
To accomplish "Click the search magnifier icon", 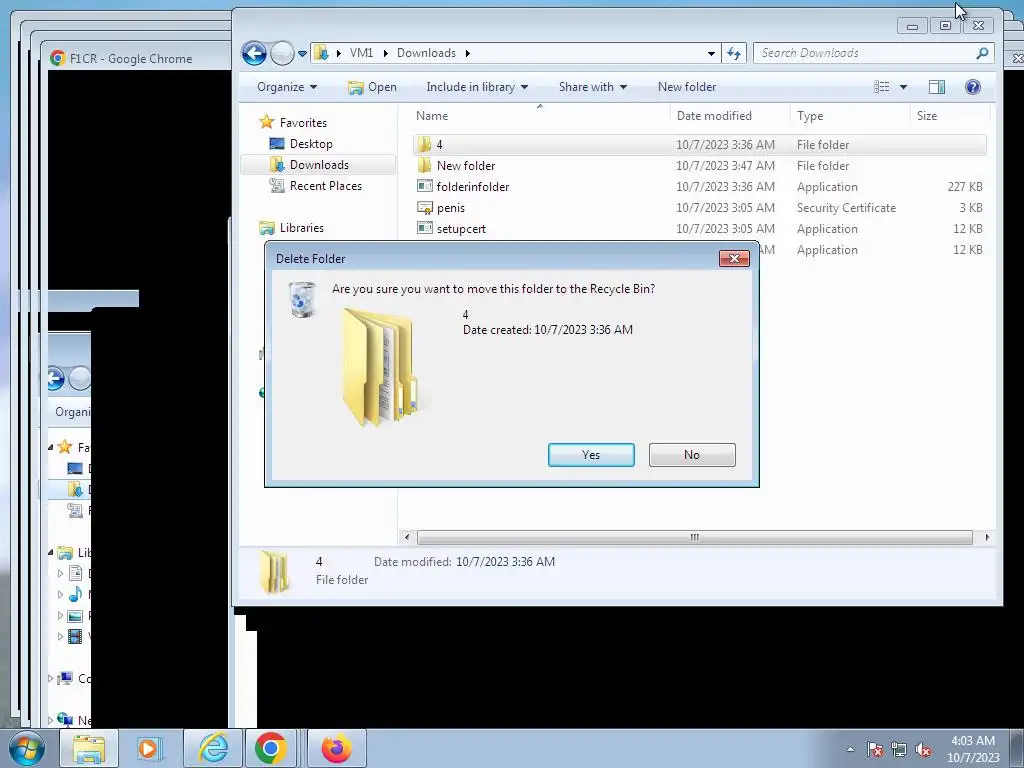I will pyautogui.click(x=982, y=54).
